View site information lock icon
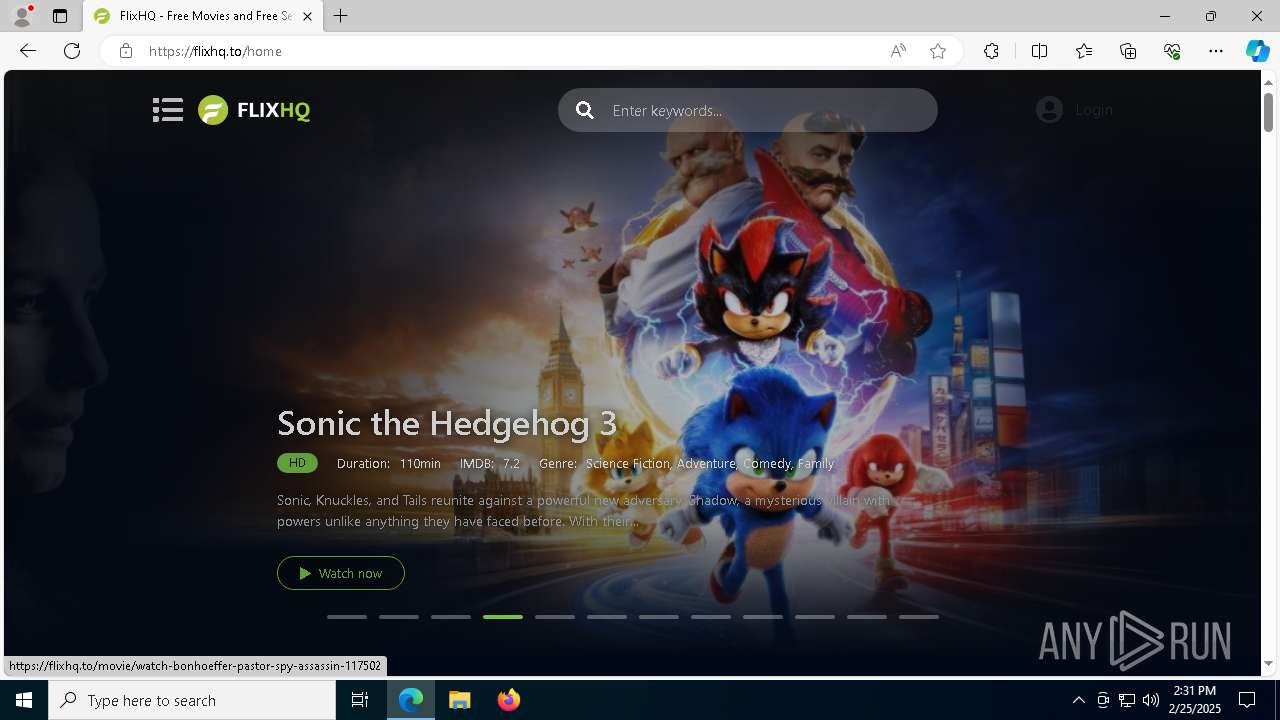This screenshot has width=1280, height=720. pos(126,51)
